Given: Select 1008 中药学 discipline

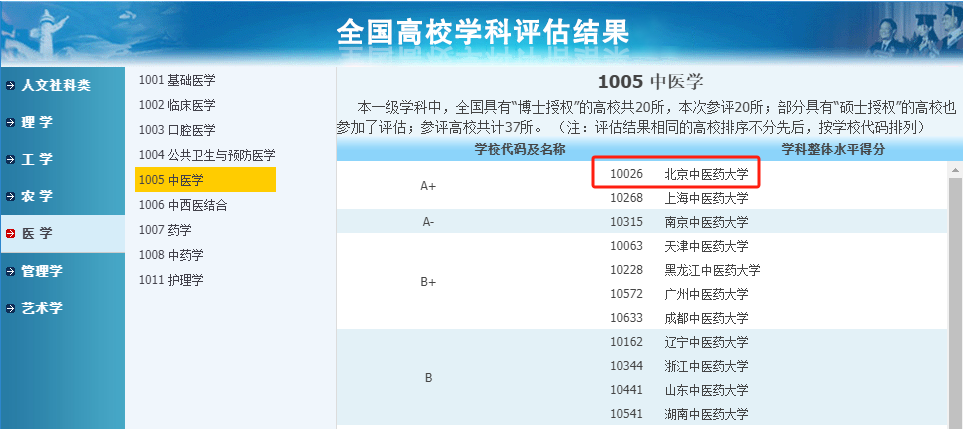Looking at the screenshot, I should [171, 255].
